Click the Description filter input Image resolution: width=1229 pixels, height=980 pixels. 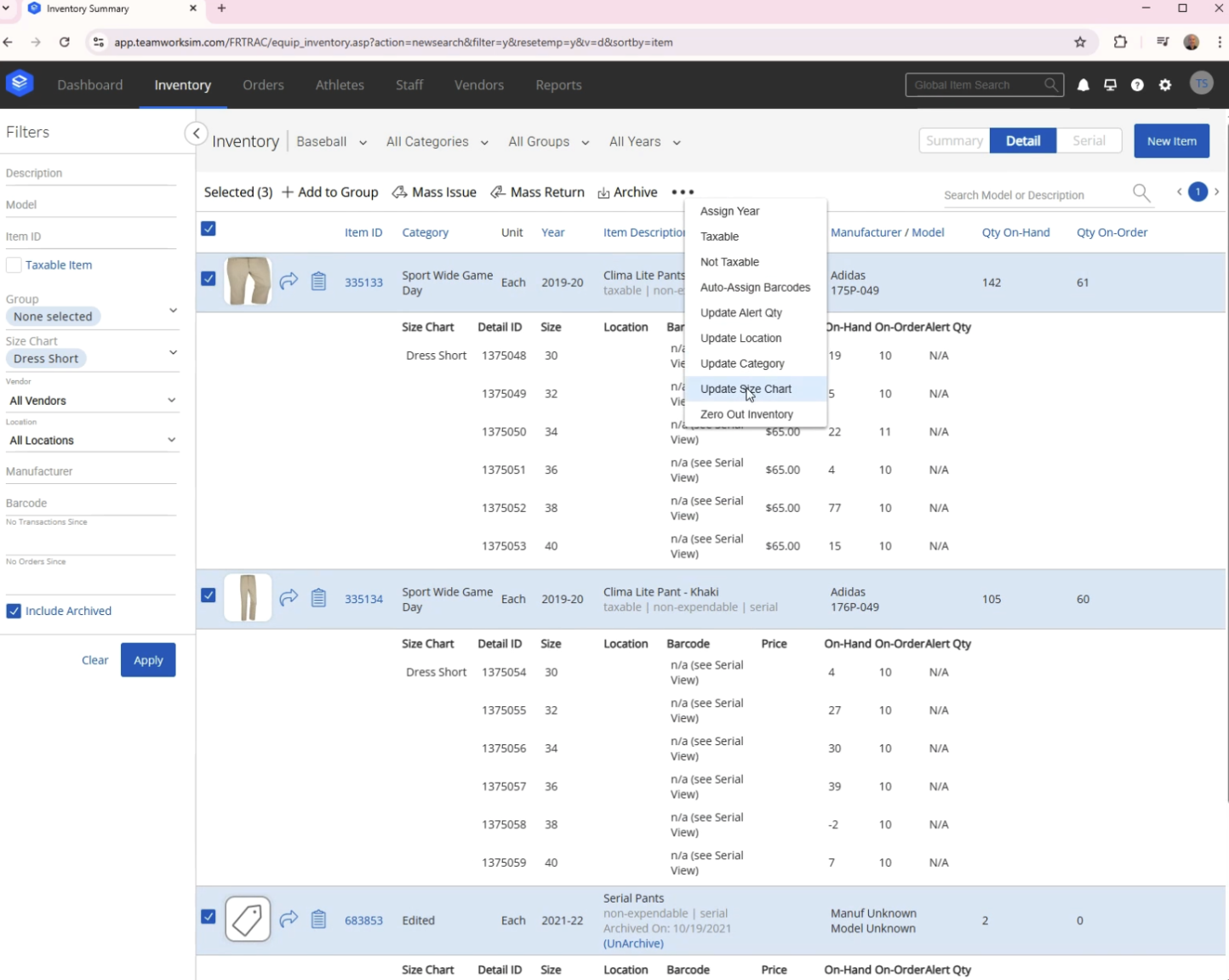90,174
